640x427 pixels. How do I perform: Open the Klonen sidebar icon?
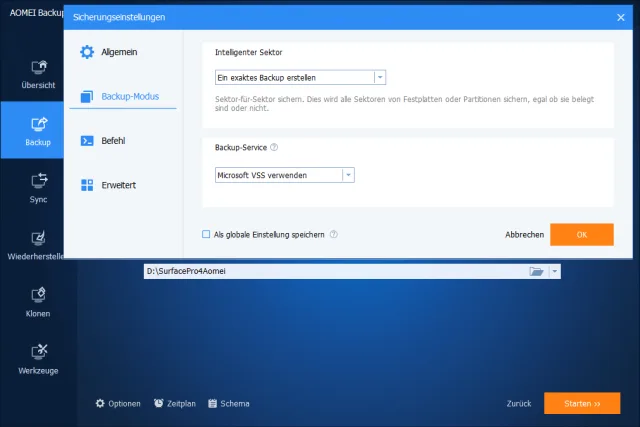(x=39, y=294)
